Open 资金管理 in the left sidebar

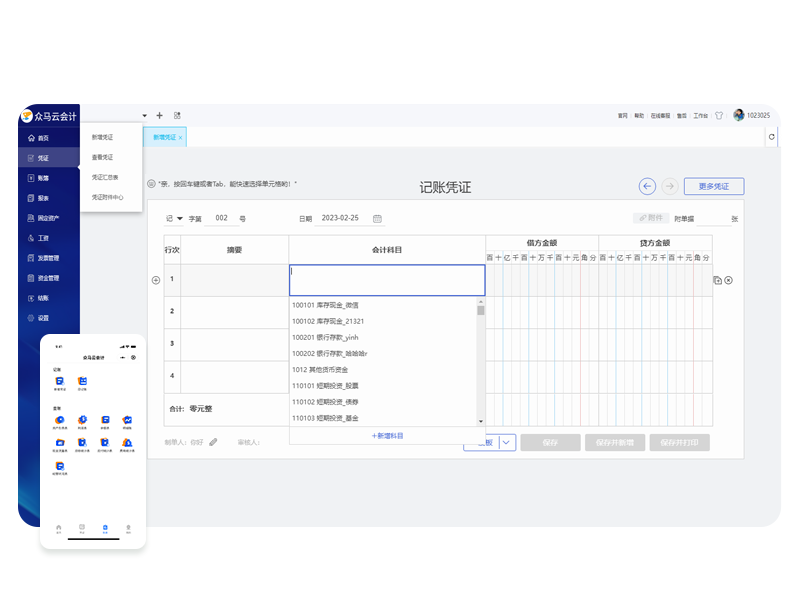click(x=43, y=278)
